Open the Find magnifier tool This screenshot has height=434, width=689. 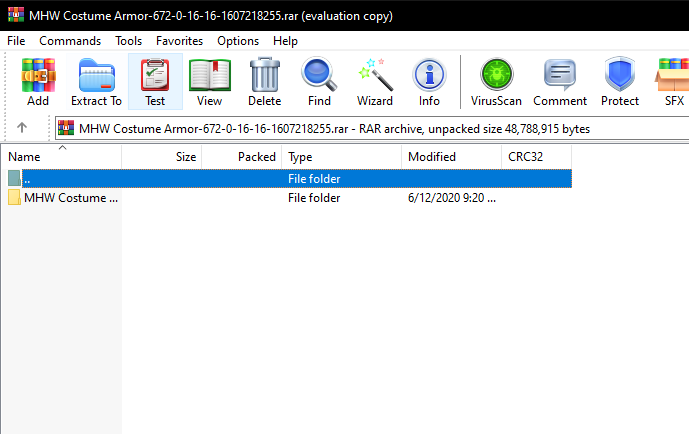(319, 82)
